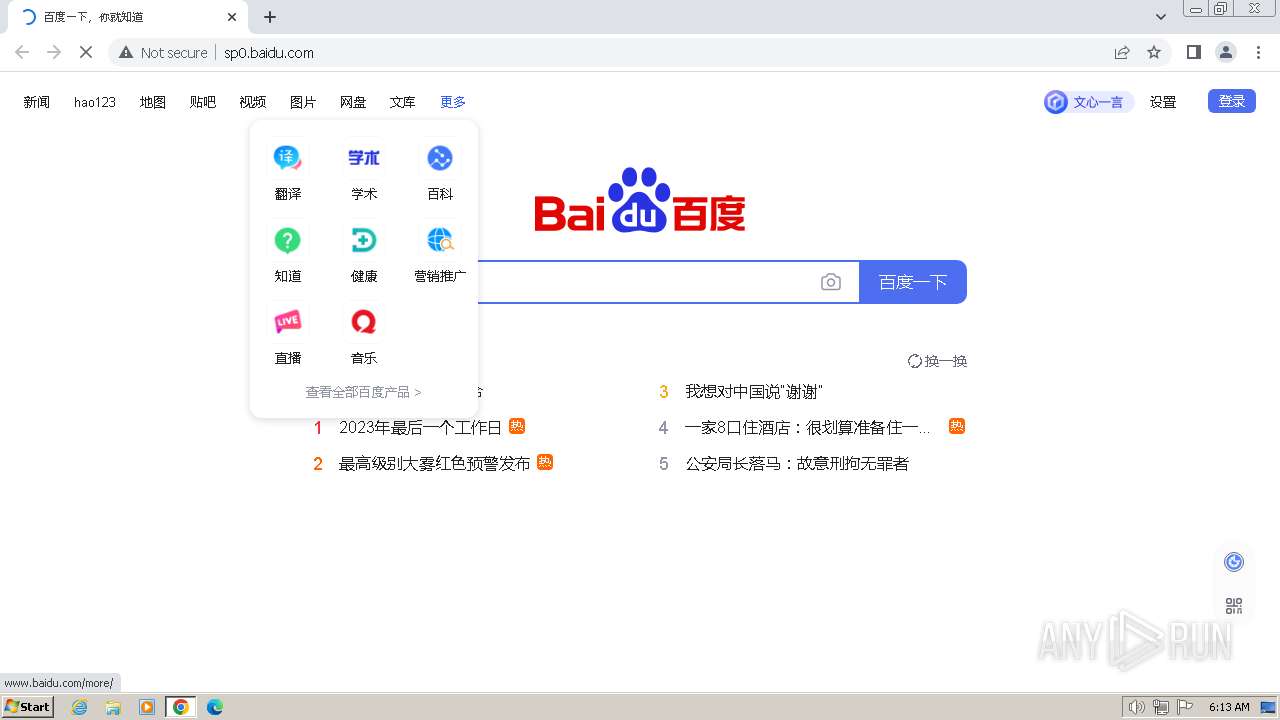Open hot topic 最高级别大雾红色预警发布

click(434, 463)
